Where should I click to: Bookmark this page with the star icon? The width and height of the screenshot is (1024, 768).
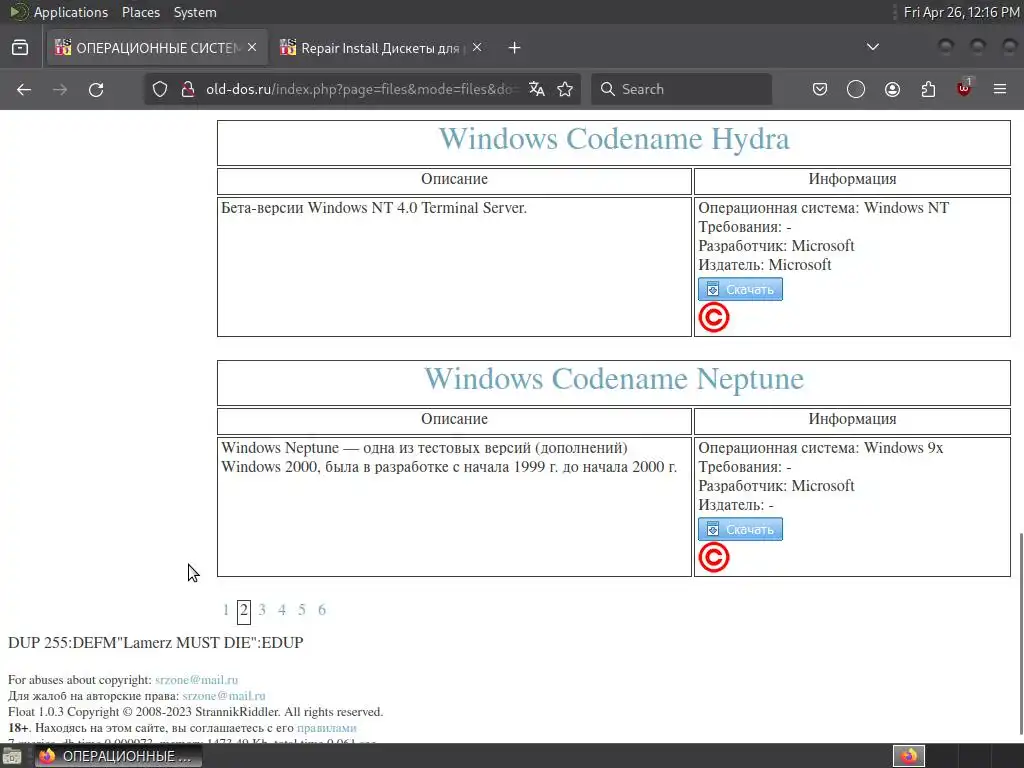click(x=565, y=89)
